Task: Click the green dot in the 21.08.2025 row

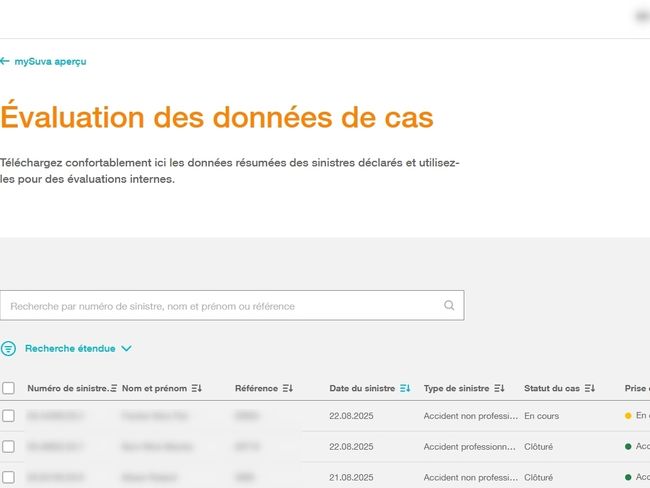Action: pos(628,477)
